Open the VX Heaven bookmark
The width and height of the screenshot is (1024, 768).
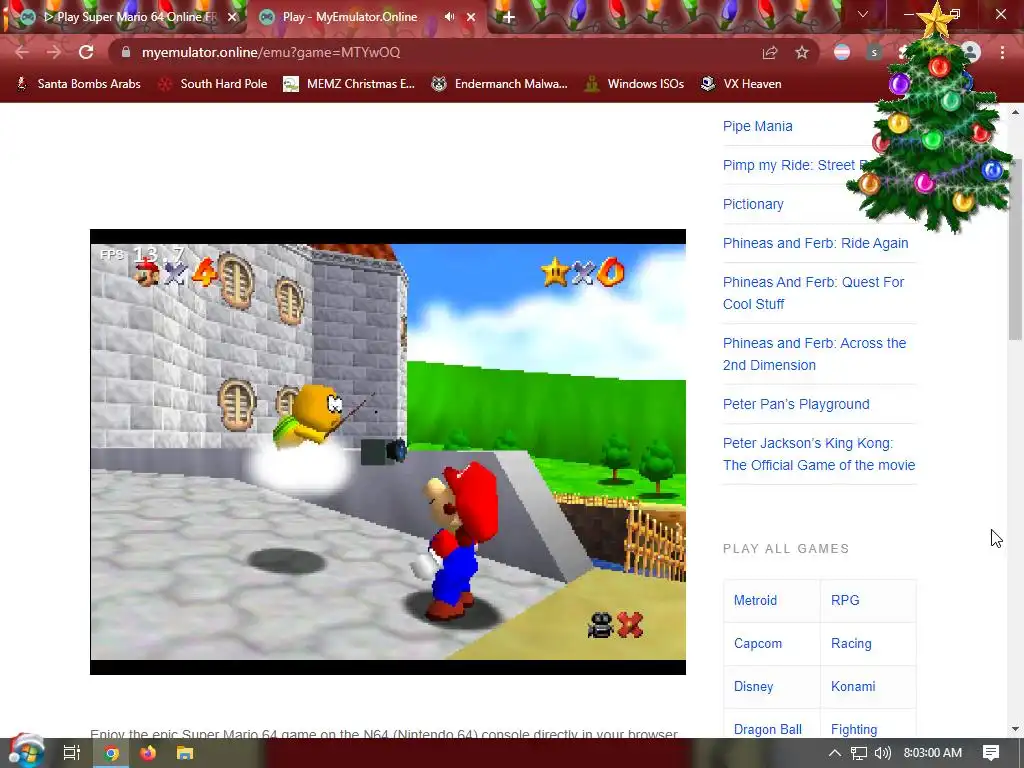[x=741, y=84]
